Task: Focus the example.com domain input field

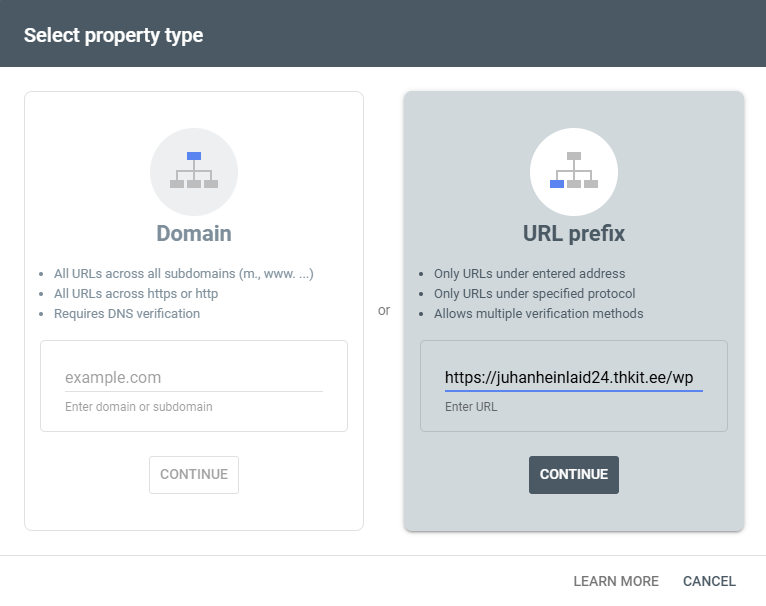Action: pyautogui.click(x=193, y=378)
